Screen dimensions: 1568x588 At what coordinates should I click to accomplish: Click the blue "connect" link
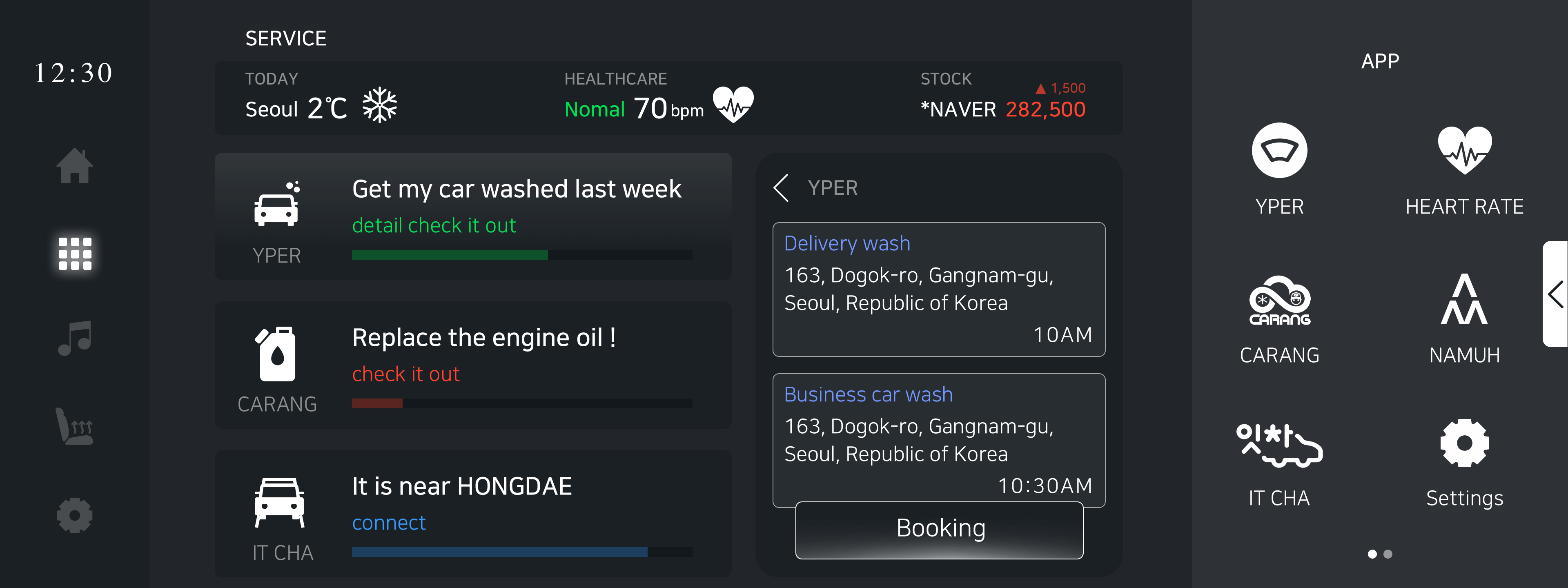[x=388, y=522]
